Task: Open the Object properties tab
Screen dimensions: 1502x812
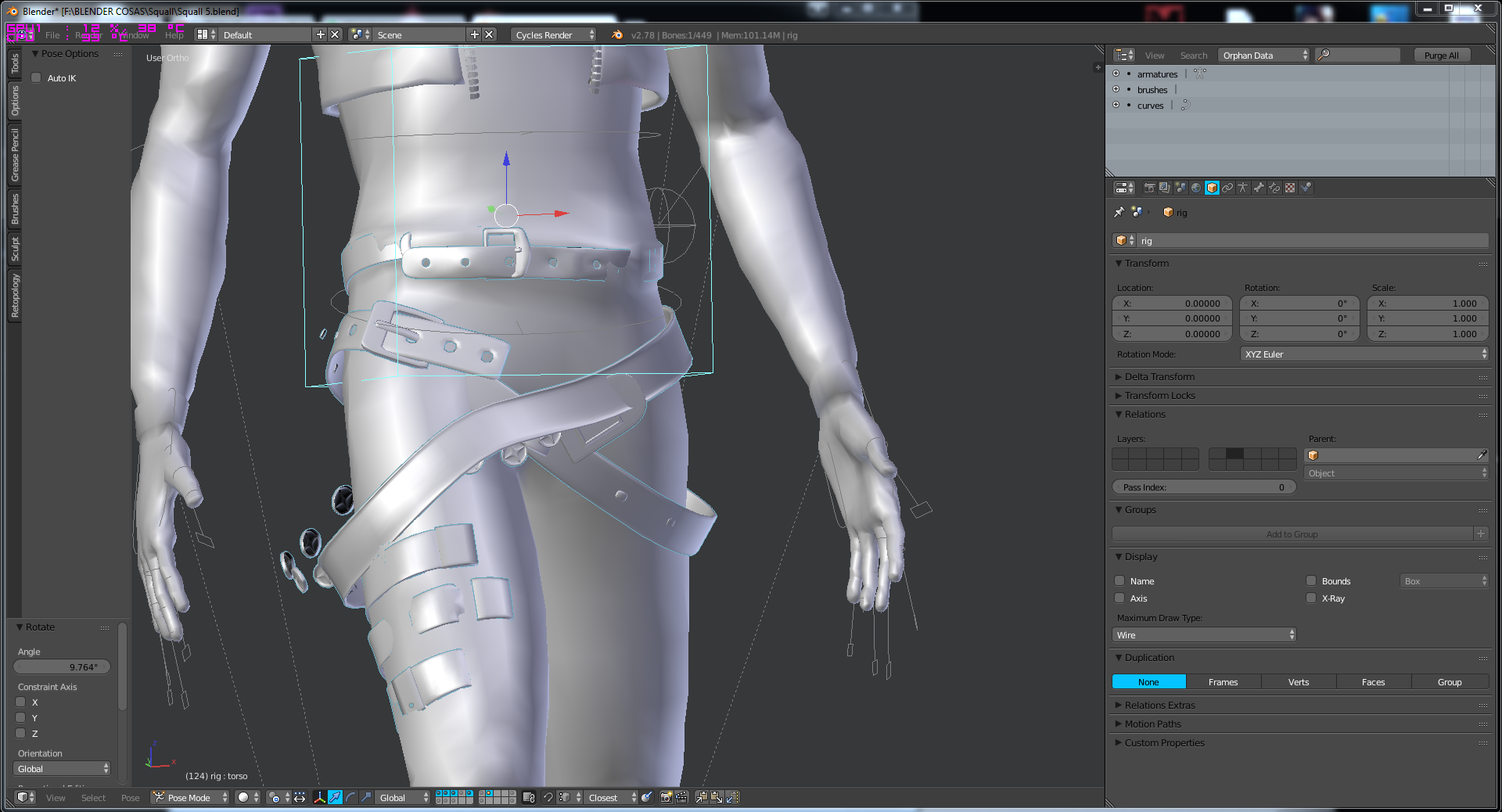Action: click(1212, 188)
